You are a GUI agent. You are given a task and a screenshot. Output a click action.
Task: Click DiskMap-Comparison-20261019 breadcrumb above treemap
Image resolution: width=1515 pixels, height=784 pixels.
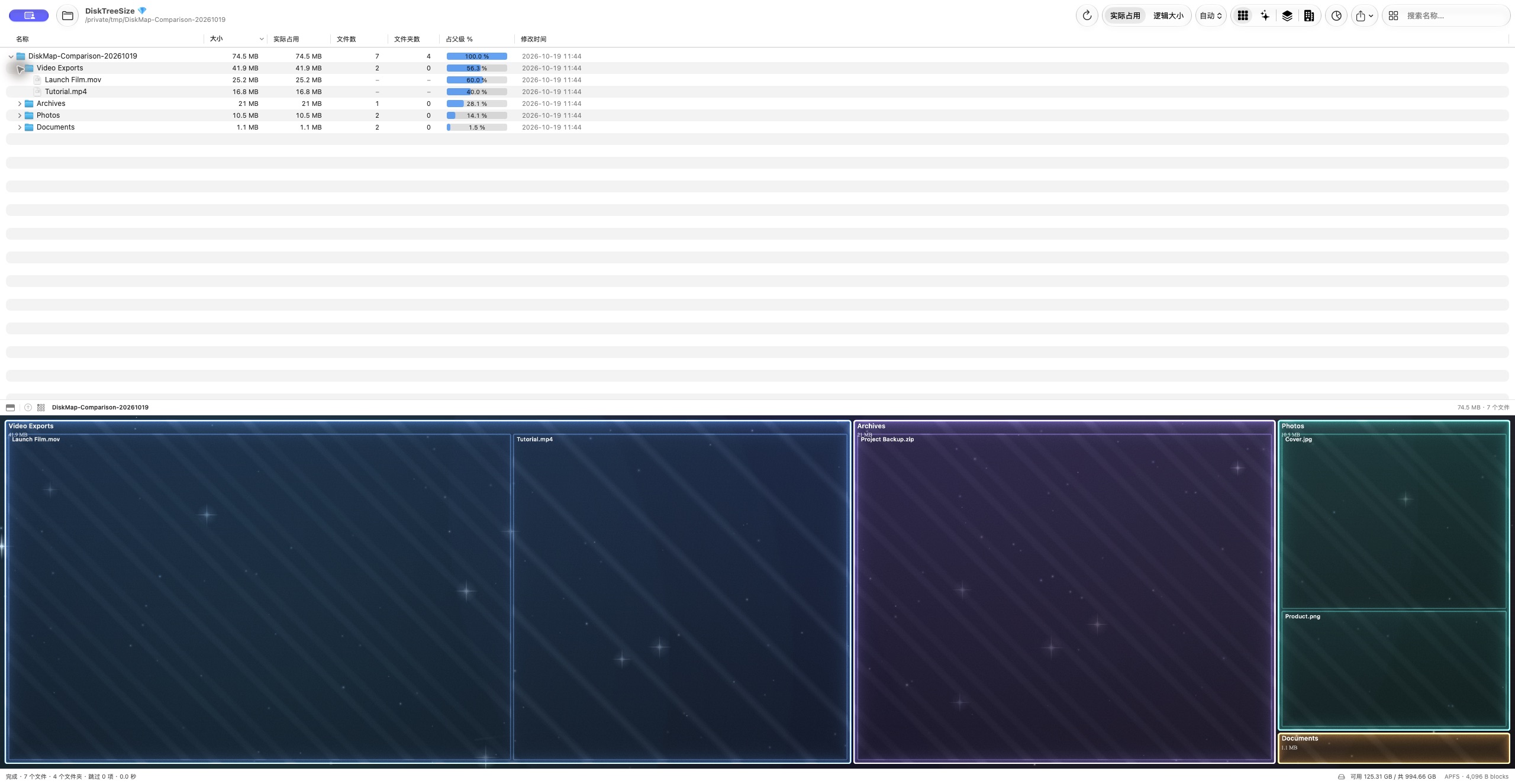click(x=100, y=408)
